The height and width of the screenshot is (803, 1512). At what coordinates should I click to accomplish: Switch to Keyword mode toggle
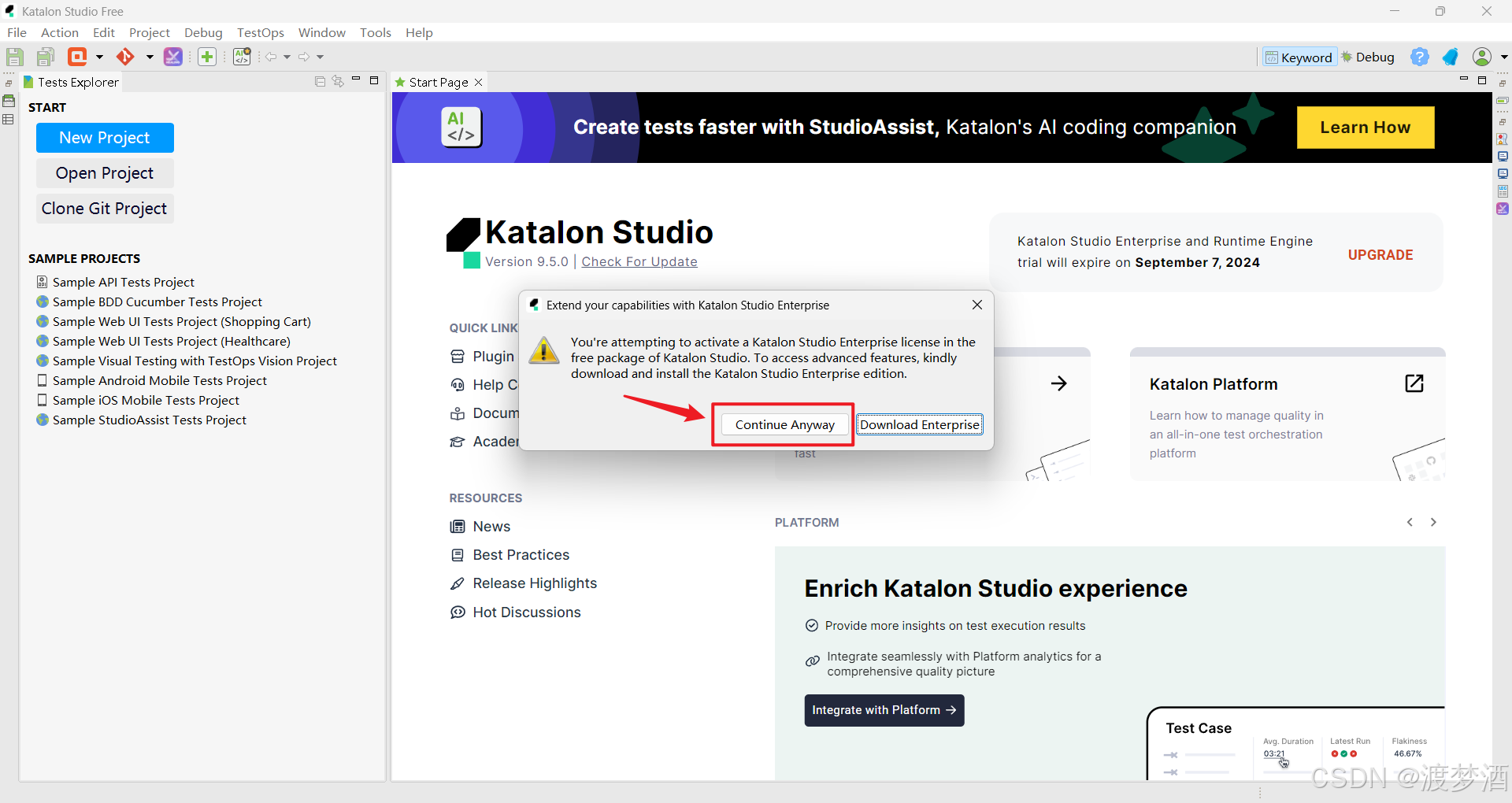click(x=1299, y=57)
